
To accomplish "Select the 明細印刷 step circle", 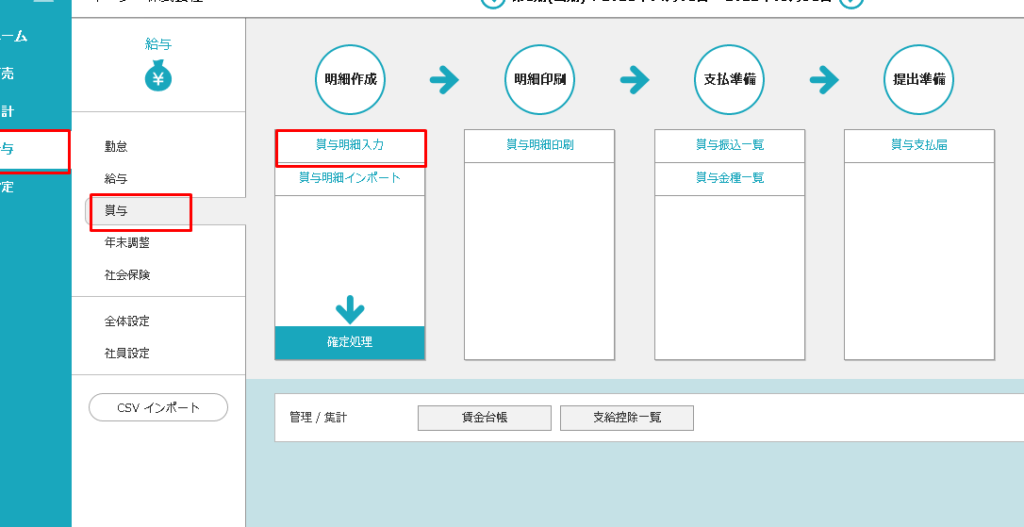I will [x=540, y=80].
